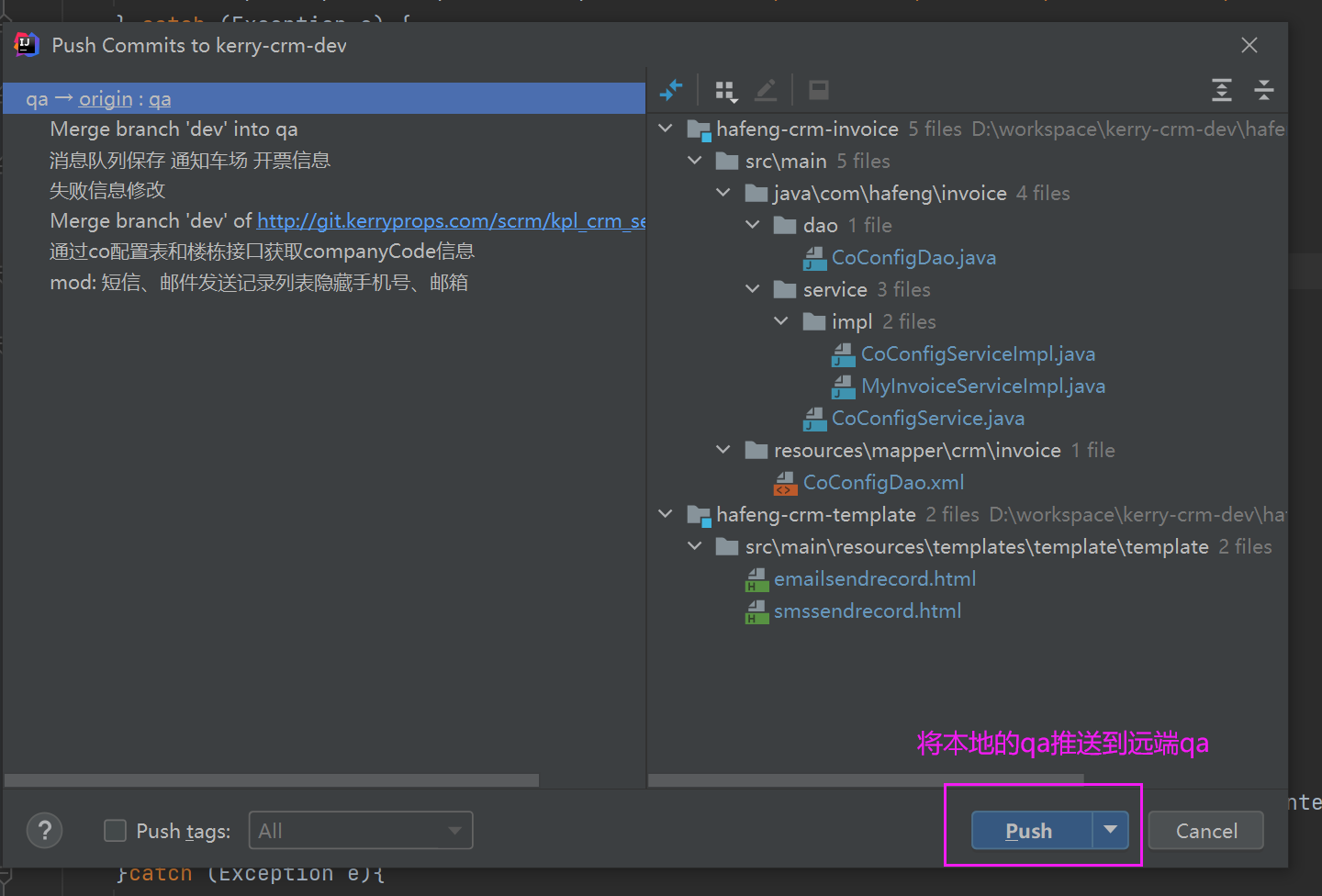Select commit "通过co配置表和楼栋接口获取companyCode信息"
The width and height of the screenshot is (1322, 896).
[263, 252]
